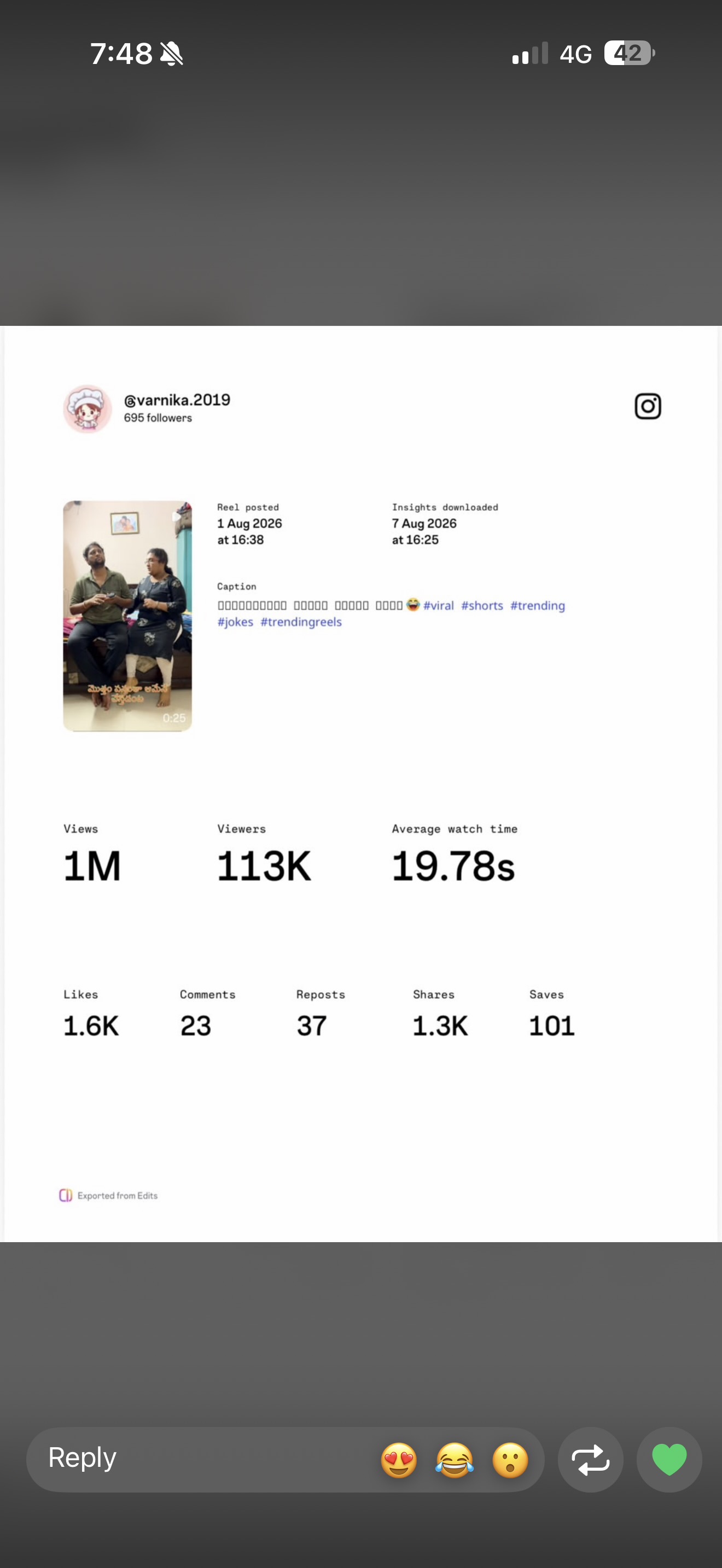Screen dimensions: 722x1568
Task: Focus the Reply text field
Action: click(x=201, y=1460)
